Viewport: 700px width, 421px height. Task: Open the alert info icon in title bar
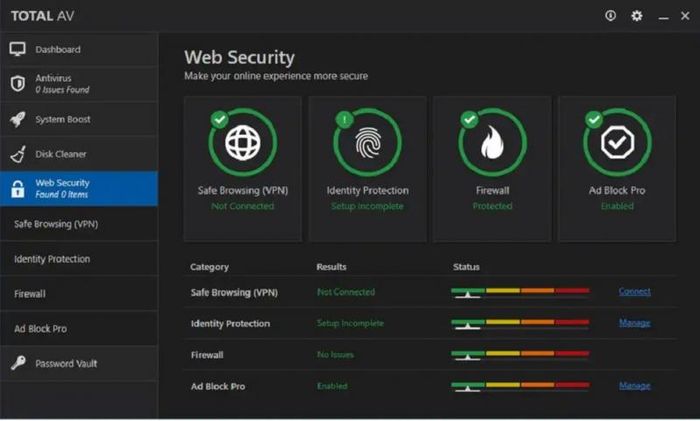click(x=610, y=16)
